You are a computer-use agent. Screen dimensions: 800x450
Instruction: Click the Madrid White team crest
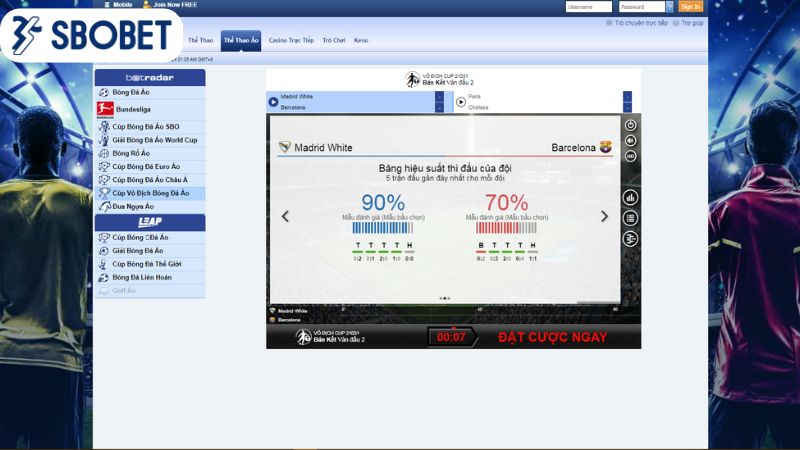tap(285, 147)
